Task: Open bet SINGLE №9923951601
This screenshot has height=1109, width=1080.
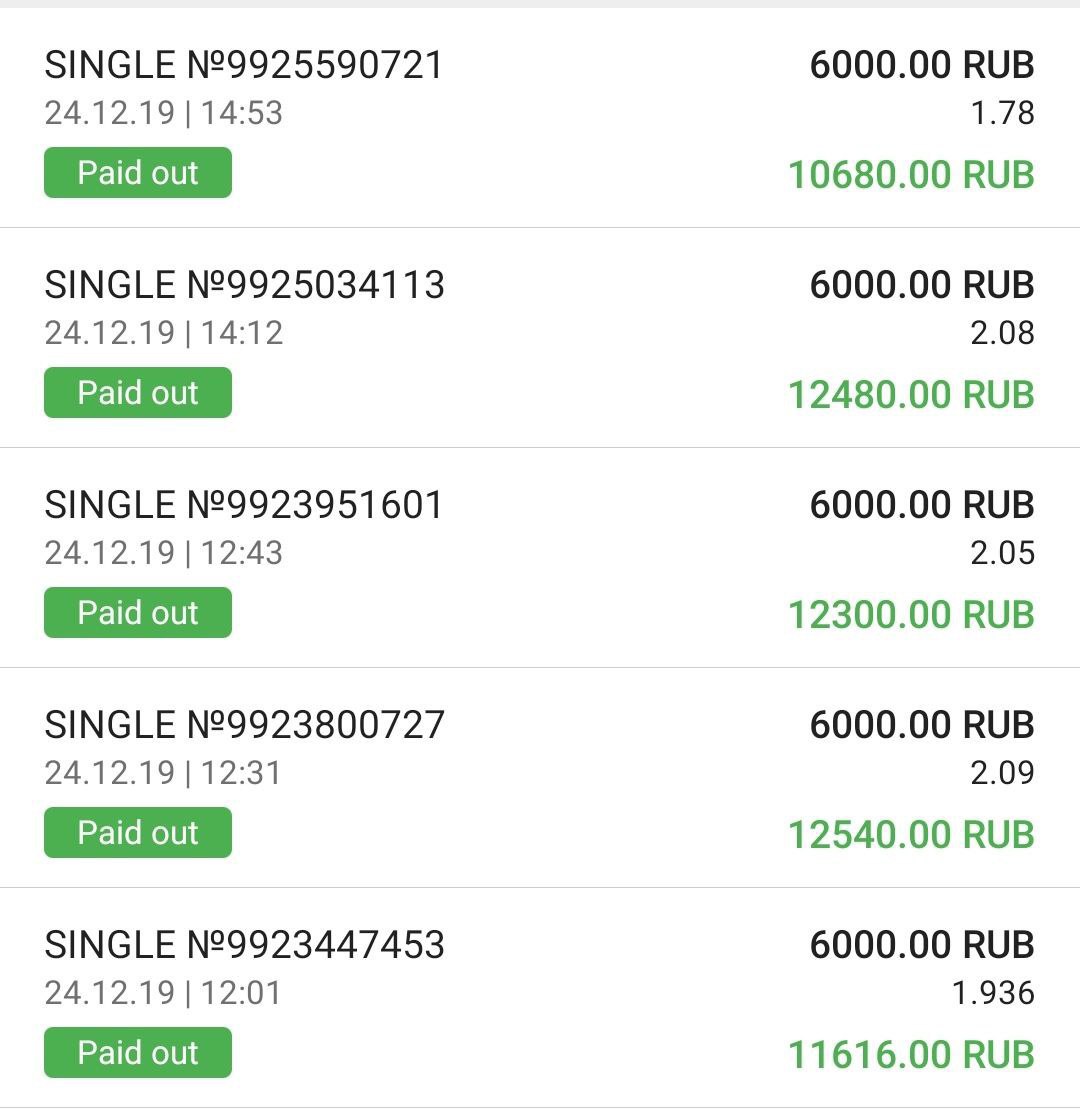Action: click(x=243, y=506)
